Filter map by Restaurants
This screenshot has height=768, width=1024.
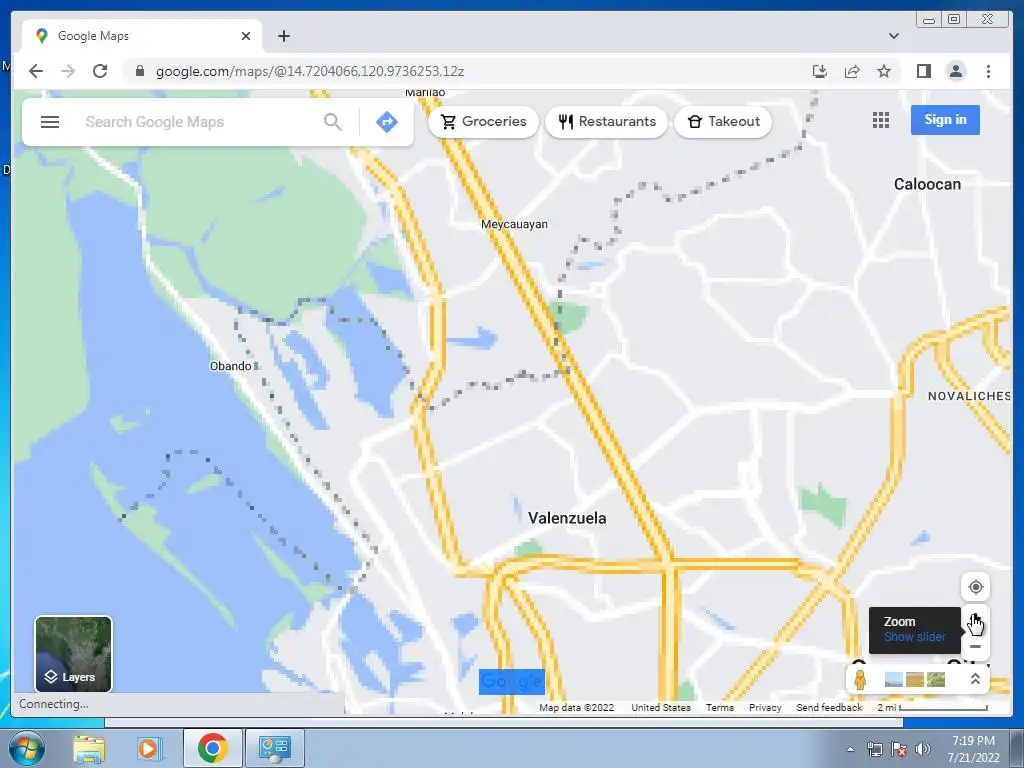(x=607, y=121)
